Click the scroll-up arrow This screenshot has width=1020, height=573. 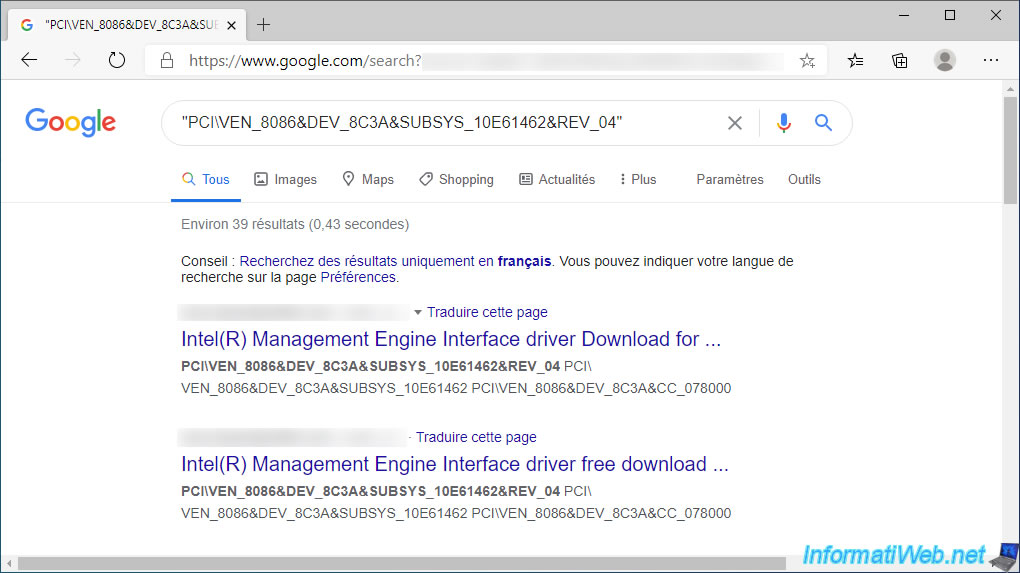[x=1010, y=88]
